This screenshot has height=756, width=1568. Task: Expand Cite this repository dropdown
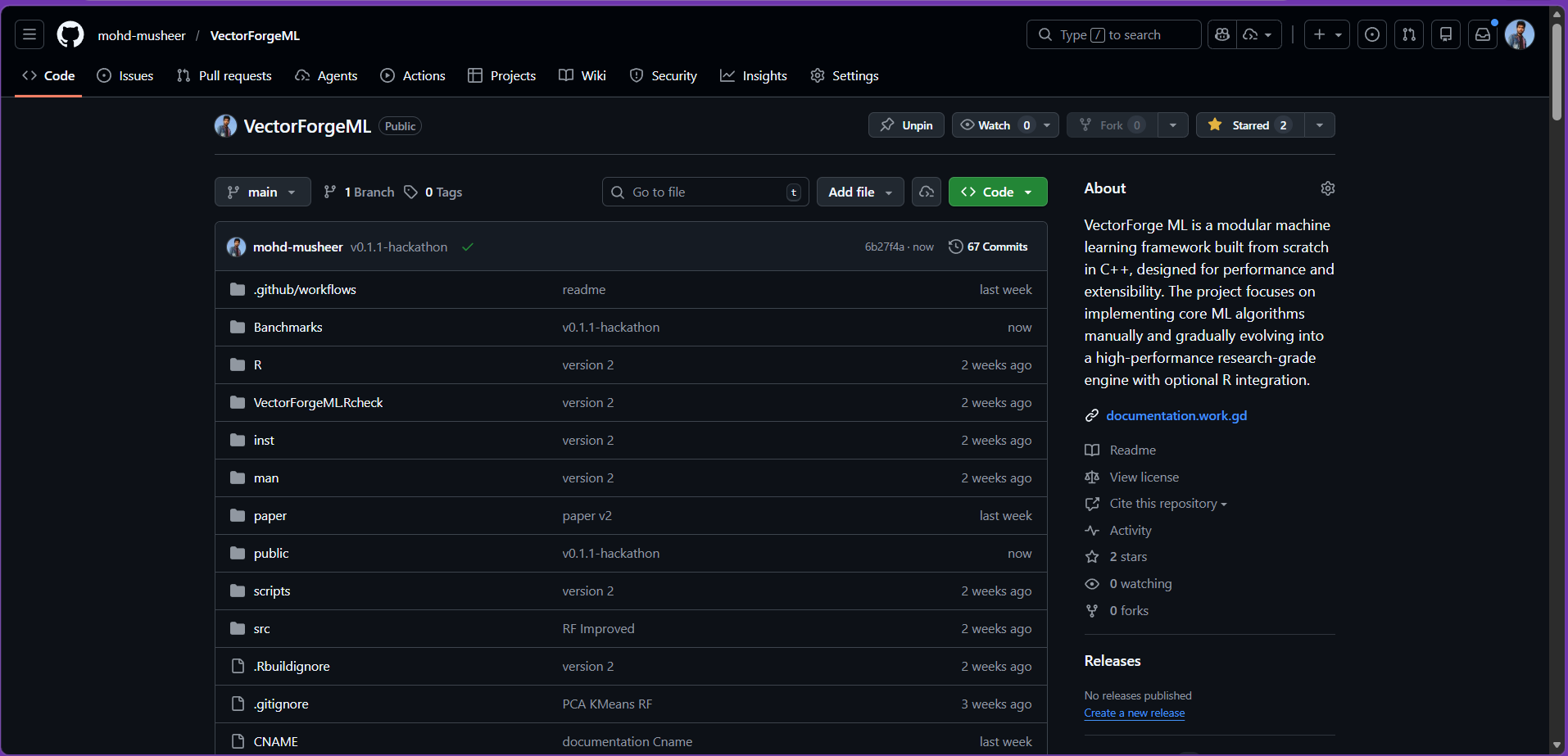click(x=1168, y=504)
